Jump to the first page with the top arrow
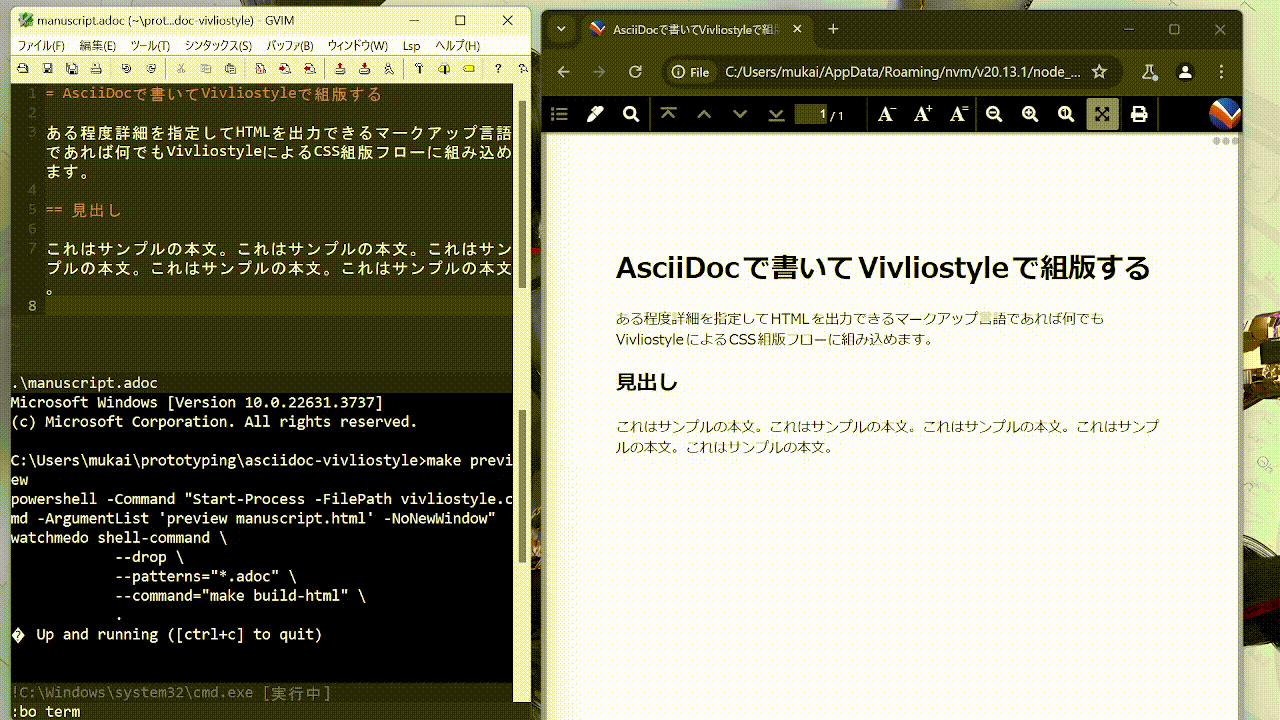The width and height of the screenshot is (1280, 720). (669, 114)
